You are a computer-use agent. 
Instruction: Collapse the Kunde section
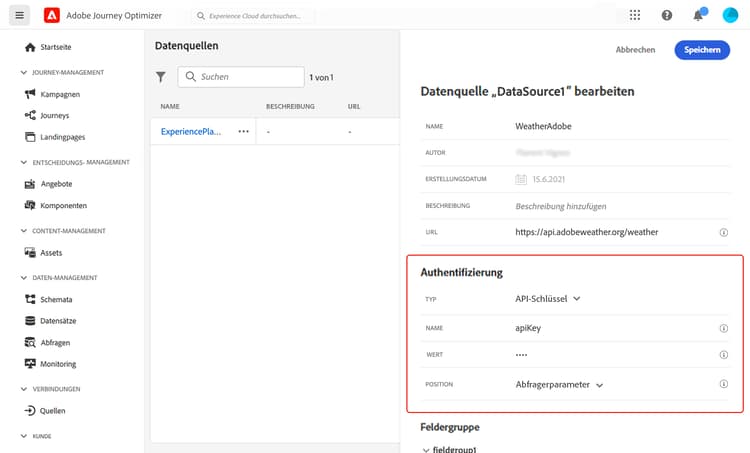(23, 436)
